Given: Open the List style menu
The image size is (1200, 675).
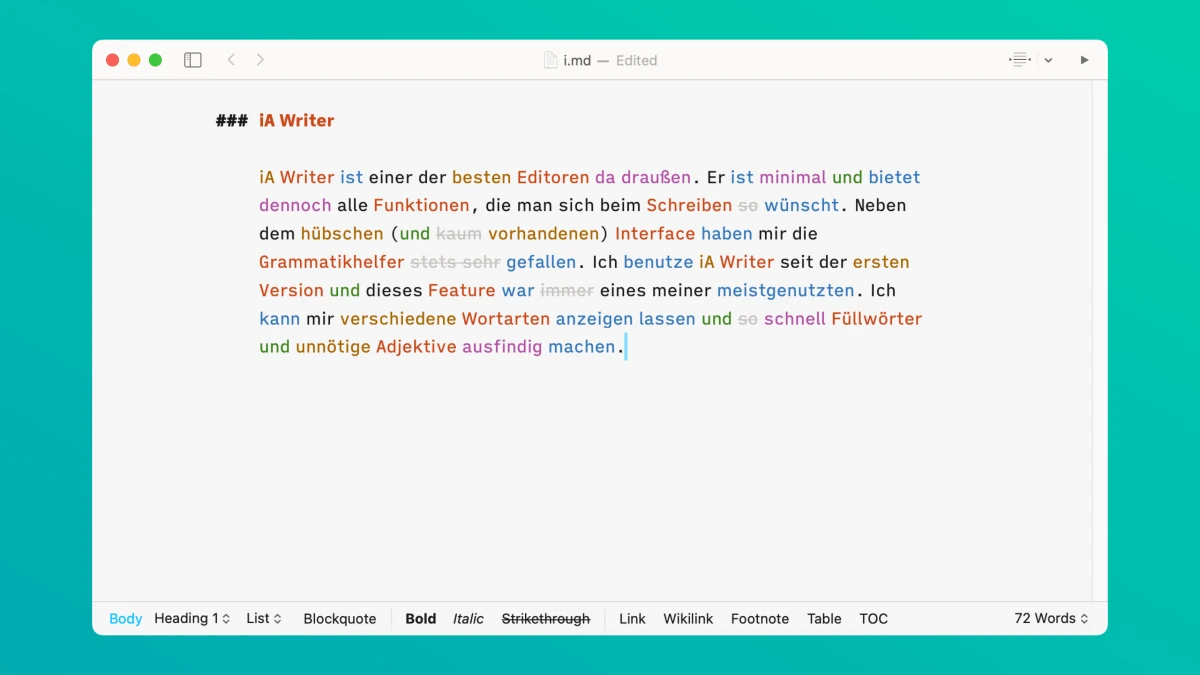Looking at the screenshot, I should pos(264,619).
